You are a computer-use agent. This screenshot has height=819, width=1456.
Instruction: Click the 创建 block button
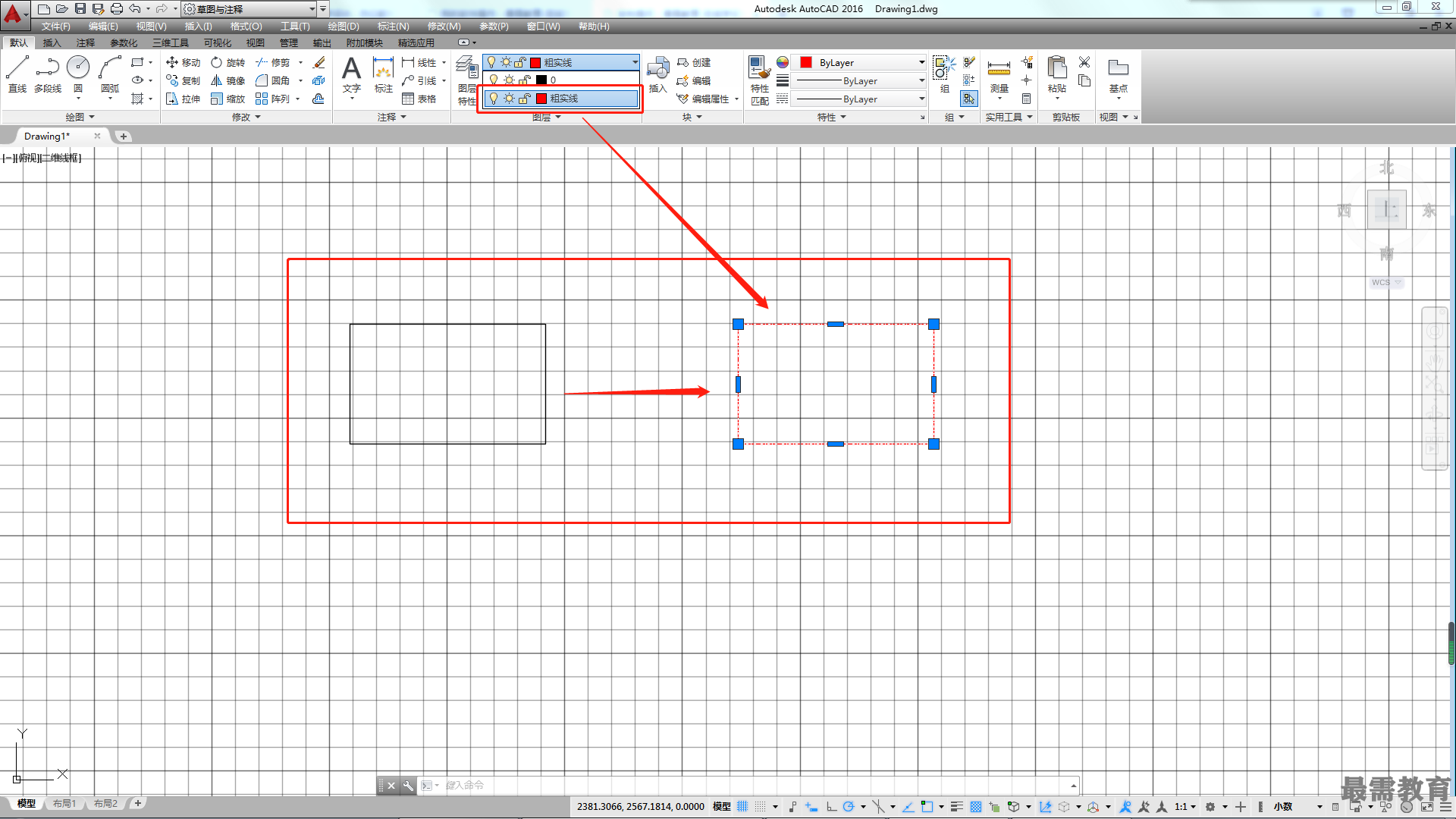tap(694, 62)
